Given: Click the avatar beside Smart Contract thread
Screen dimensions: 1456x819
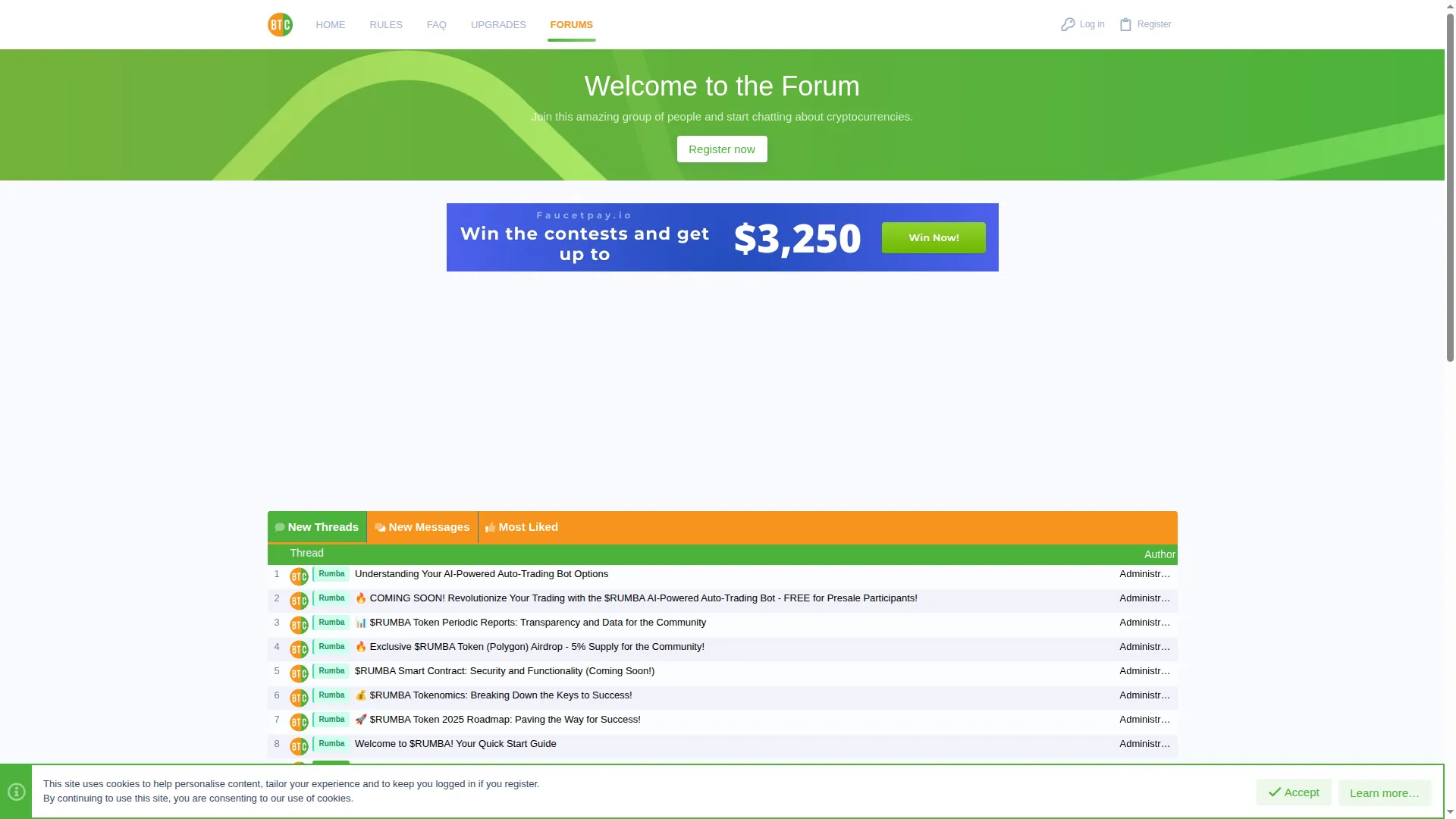Looking at the screenshot, I should (299, 673).
